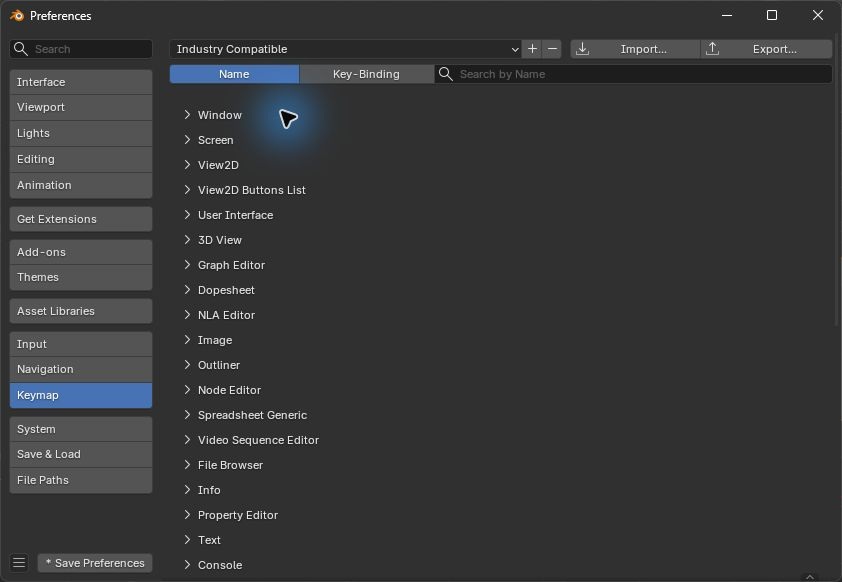Expand the Dopesheet keymap section

(x=187, y=289)
